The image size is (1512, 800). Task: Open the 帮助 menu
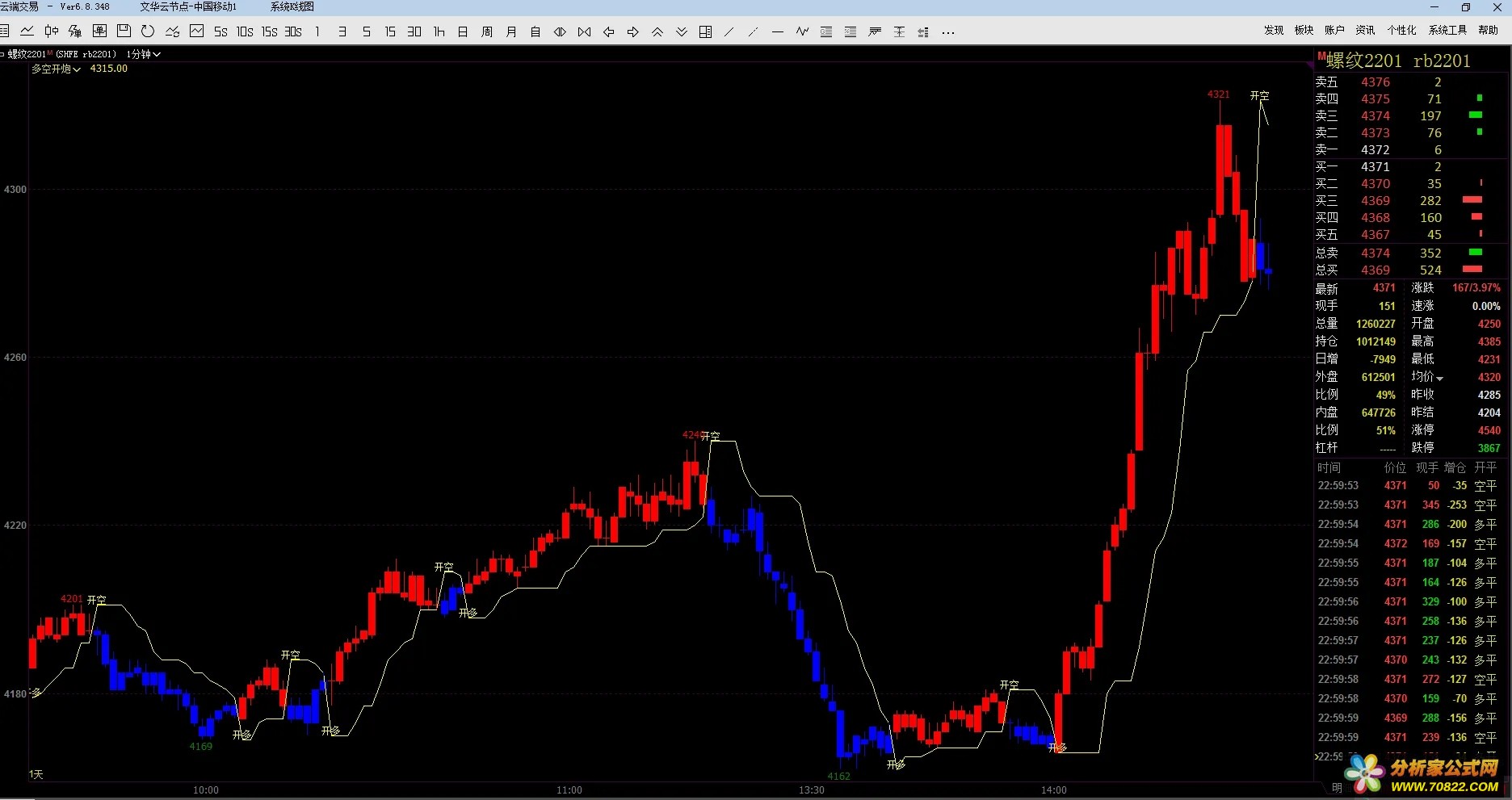(x=1488, y=30)
